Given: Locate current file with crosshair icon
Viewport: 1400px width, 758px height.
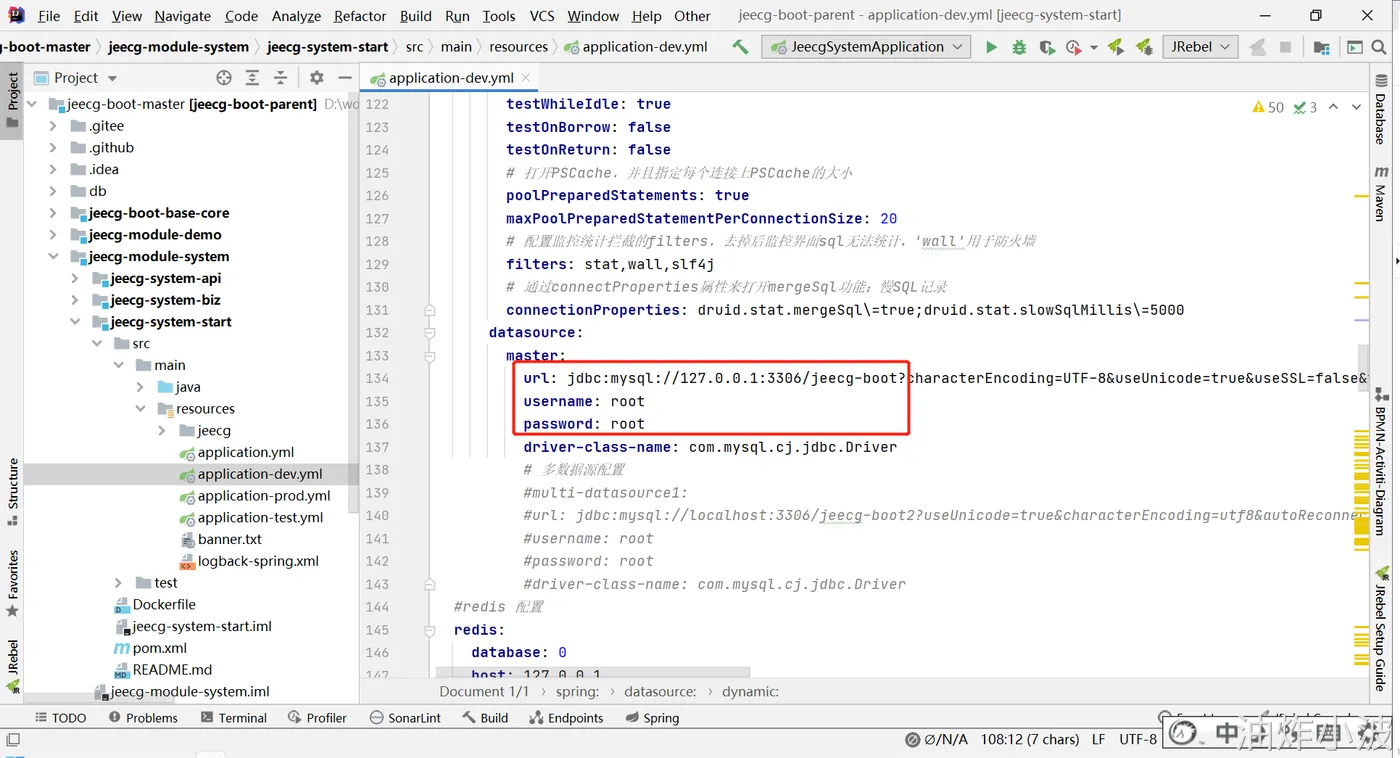Looking at the screenshot, I should point(224,78).
